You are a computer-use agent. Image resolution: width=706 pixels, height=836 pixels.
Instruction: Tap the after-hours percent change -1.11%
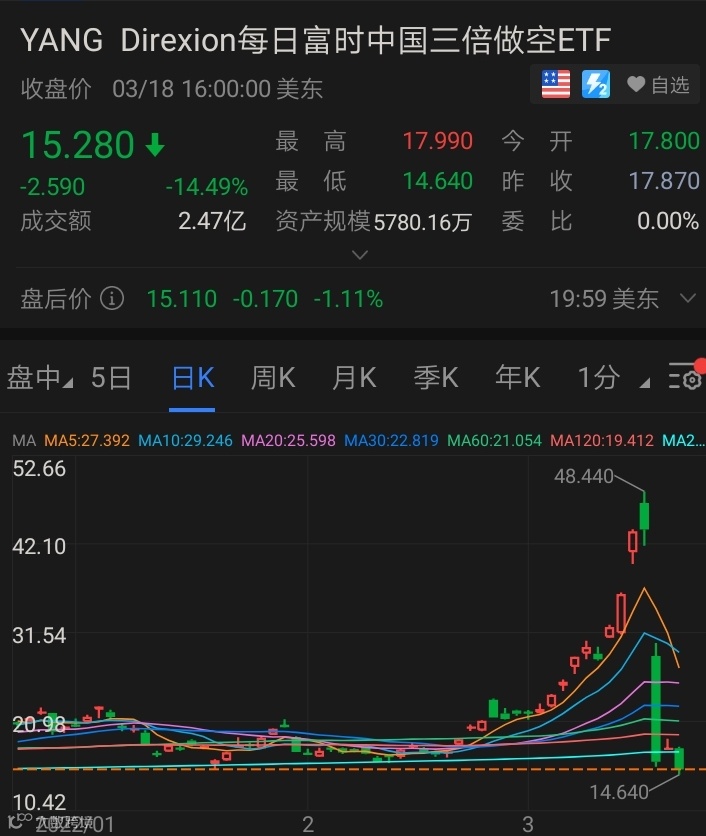pos(348,299)
